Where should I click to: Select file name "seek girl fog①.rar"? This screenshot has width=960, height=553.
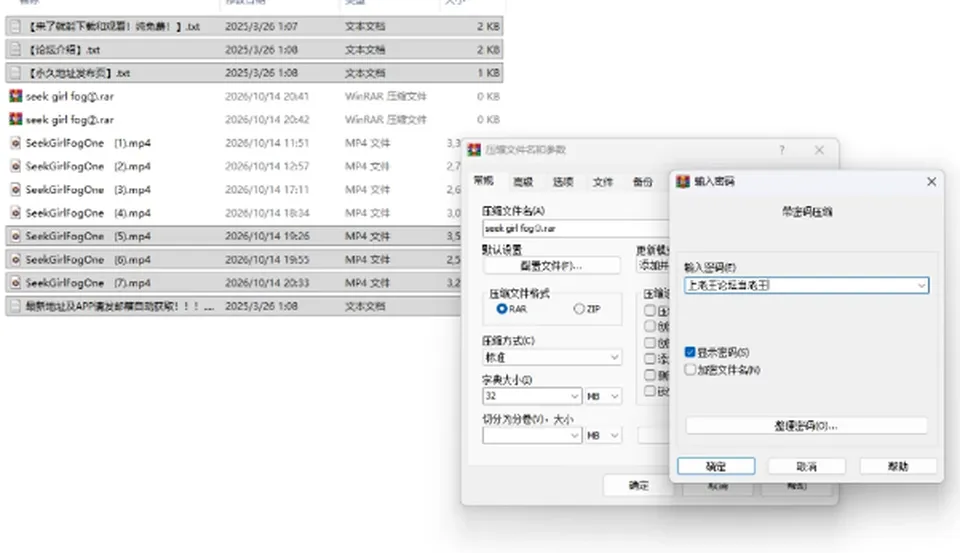coord(70,96)
